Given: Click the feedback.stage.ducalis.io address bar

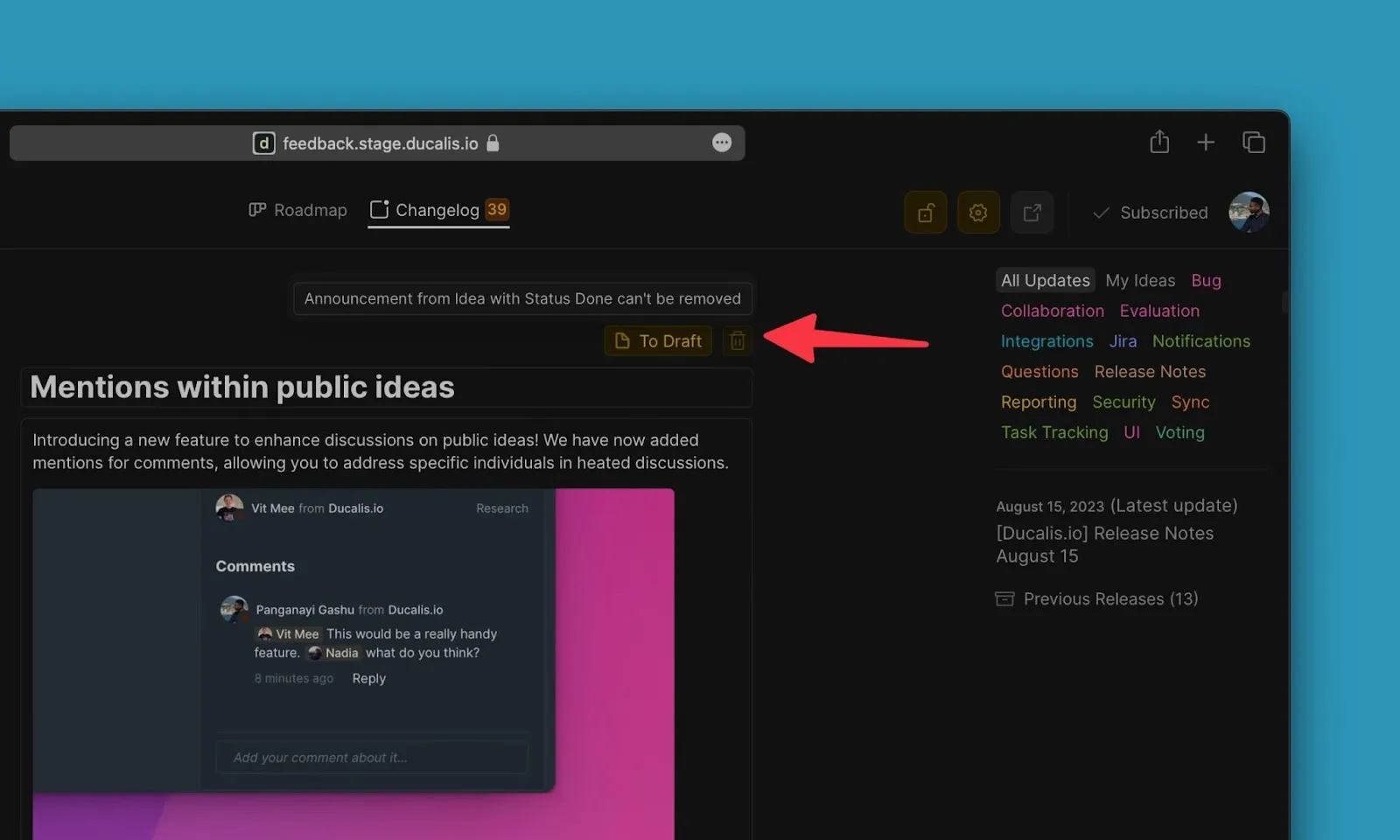Looking at the screenshot, I should 378,143.
